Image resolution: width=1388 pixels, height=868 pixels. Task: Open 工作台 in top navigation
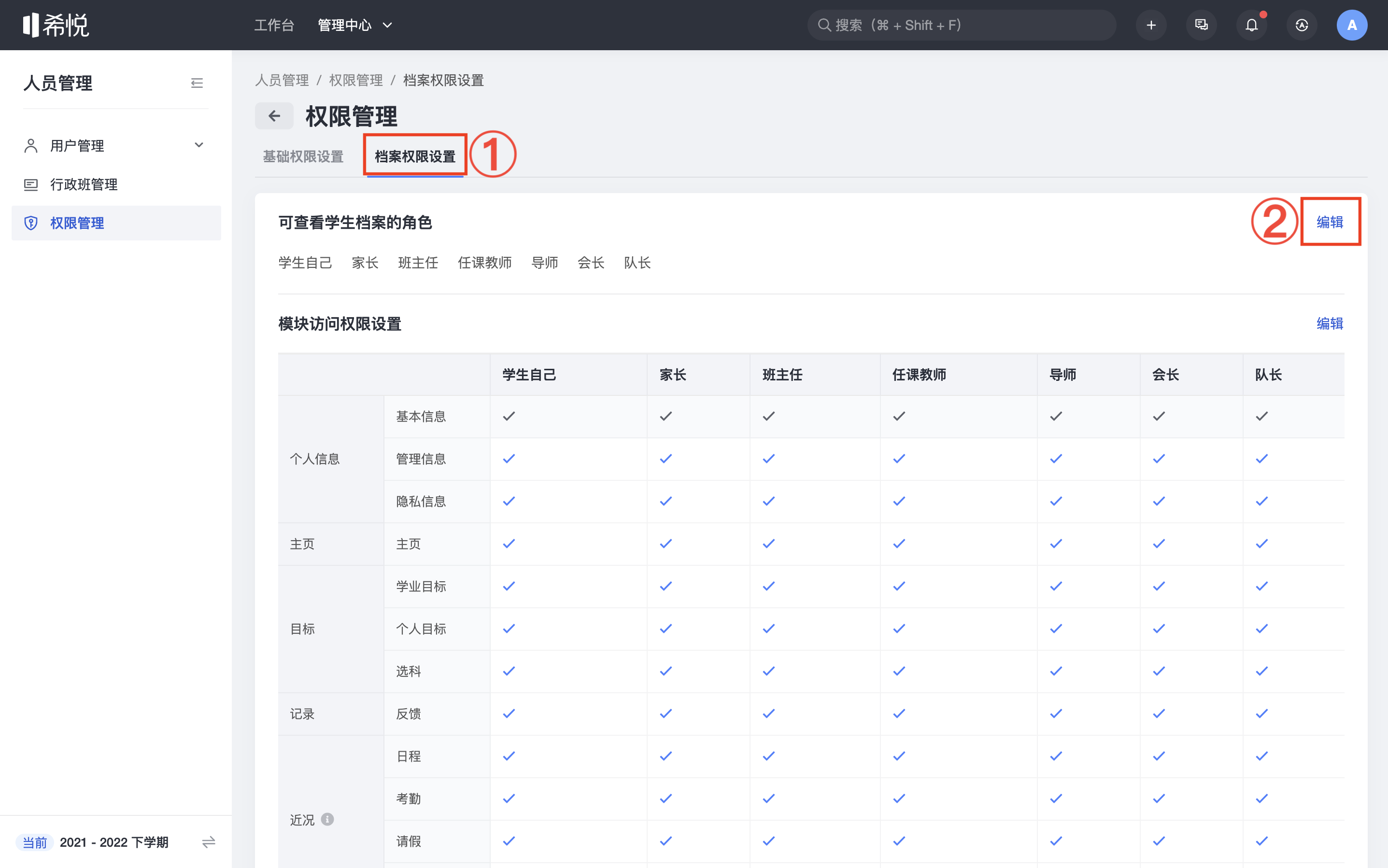click(274, 25)
